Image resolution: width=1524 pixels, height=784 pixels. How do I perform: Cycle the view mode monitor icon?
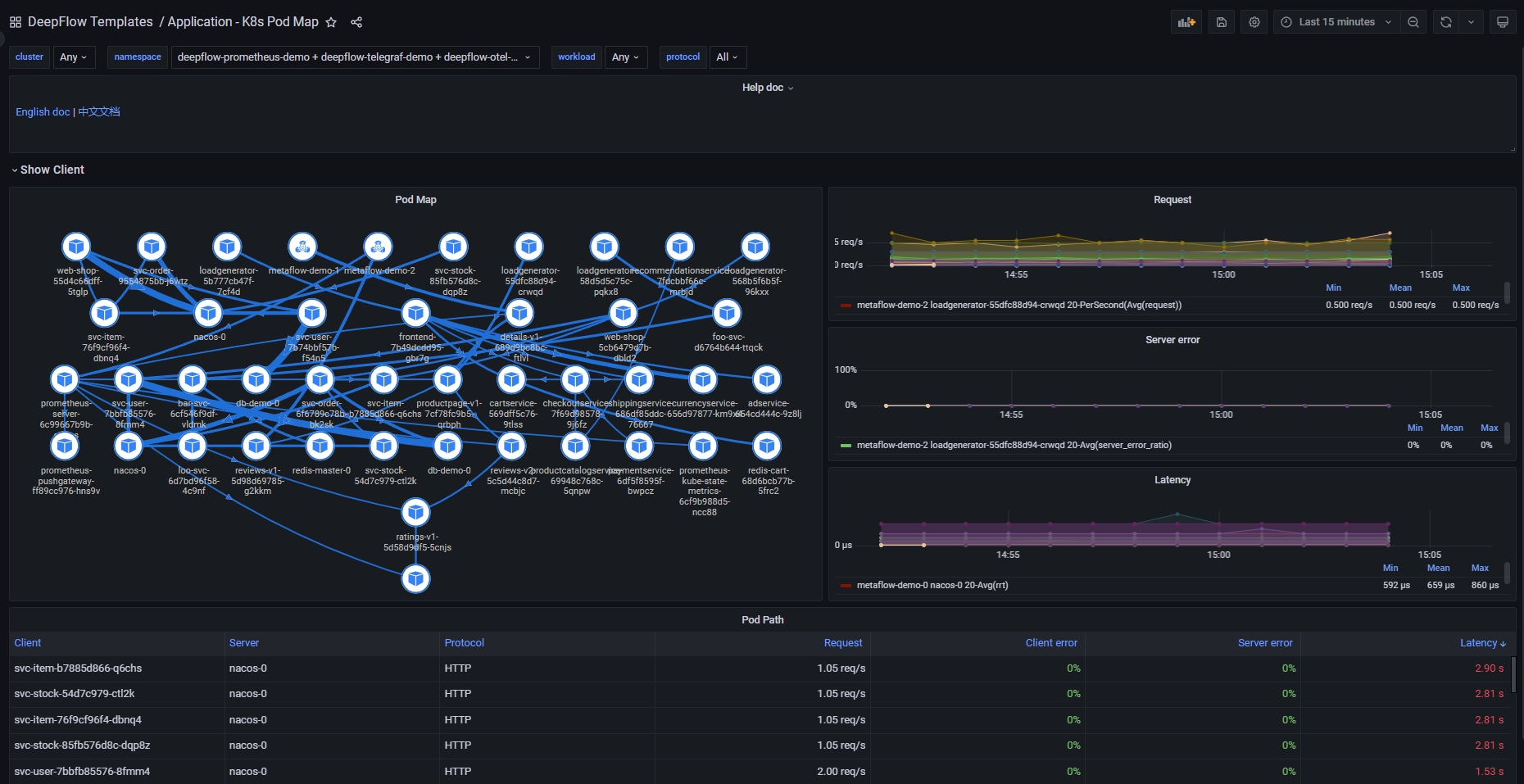click(x=1503, y=22)
